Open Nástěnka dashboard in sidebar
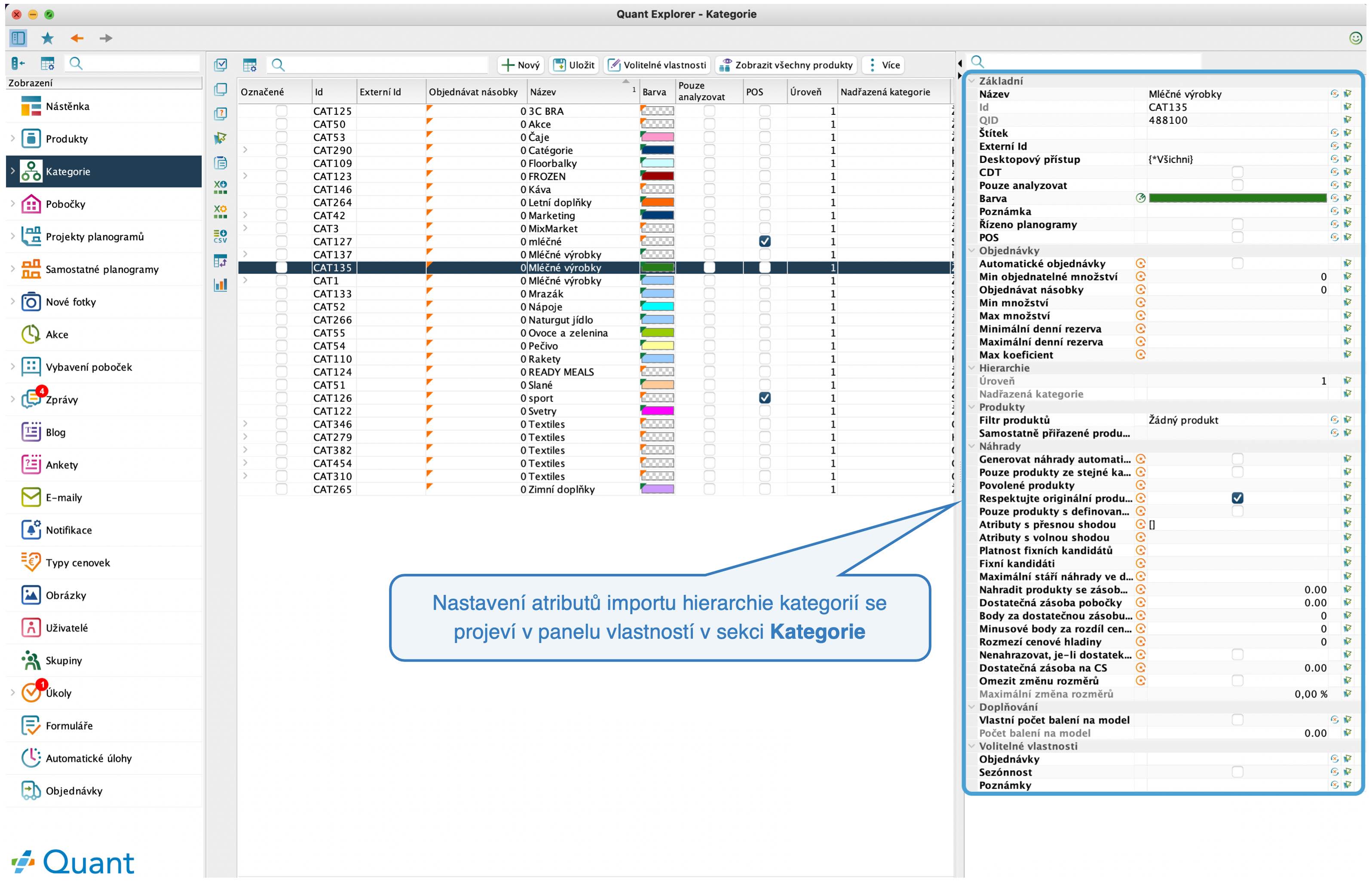 point(103,107)
